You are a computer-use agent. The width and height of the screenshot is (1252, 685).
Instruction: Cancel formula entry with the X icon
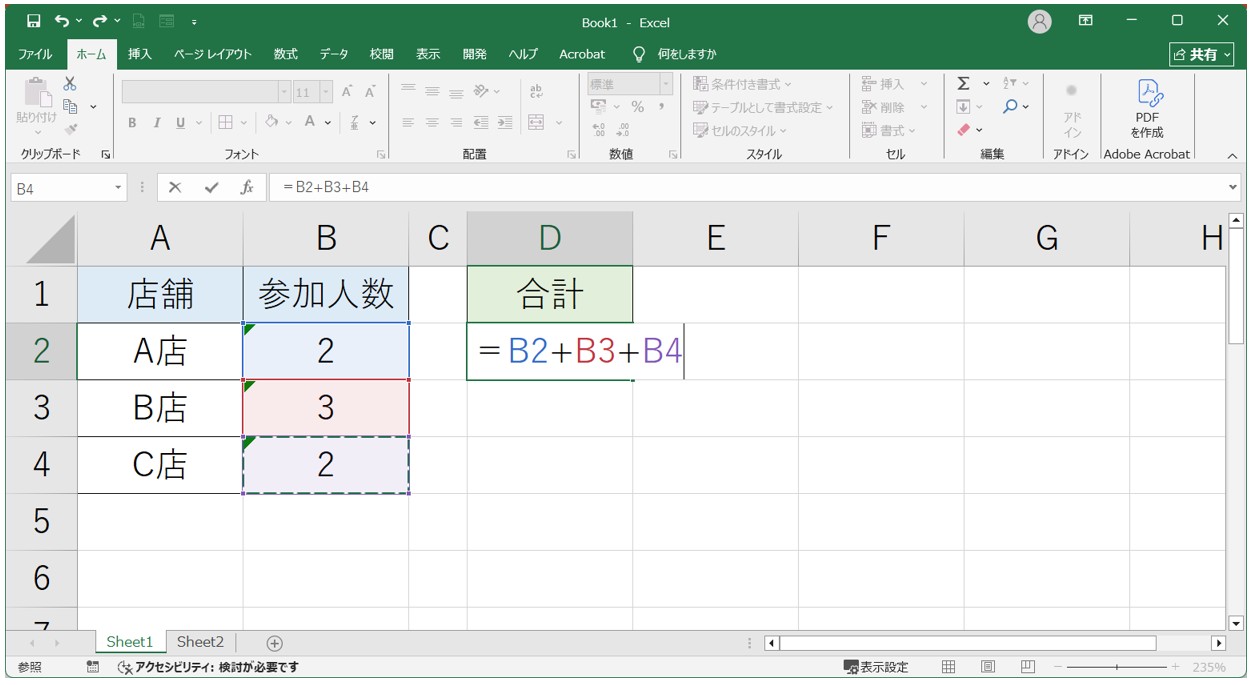[175, 187]
